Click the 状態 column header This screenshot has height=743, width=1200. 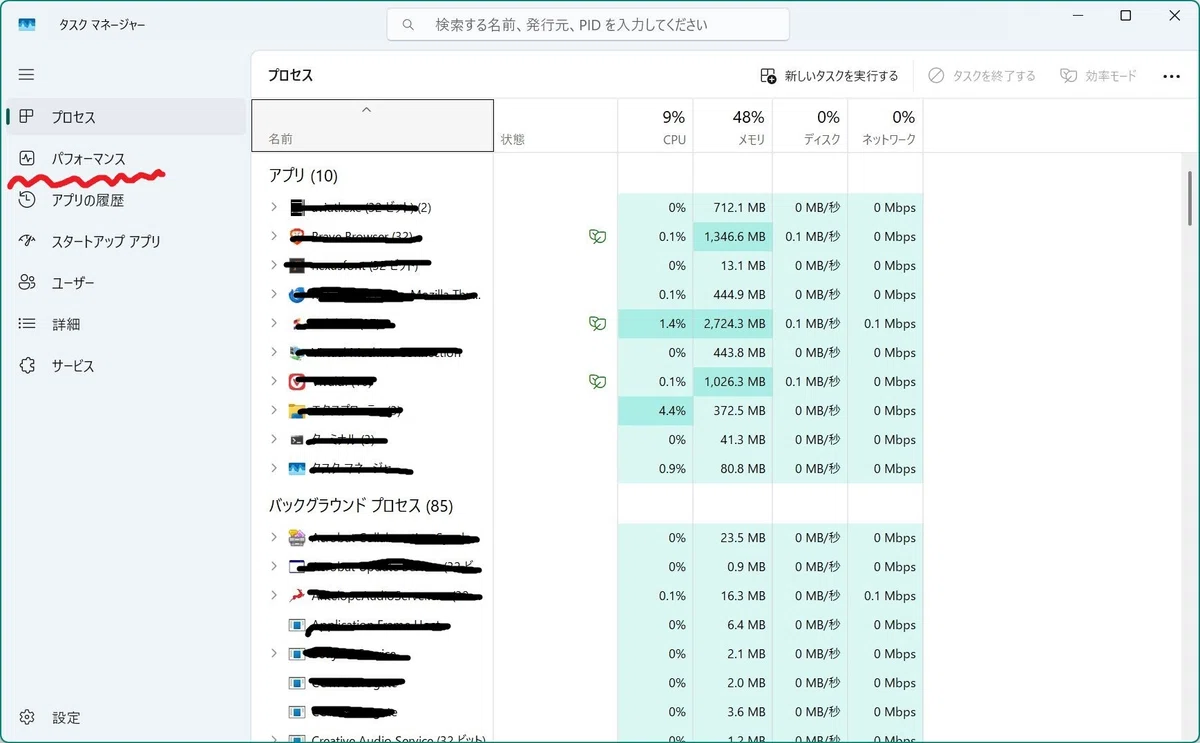[555, 126]
